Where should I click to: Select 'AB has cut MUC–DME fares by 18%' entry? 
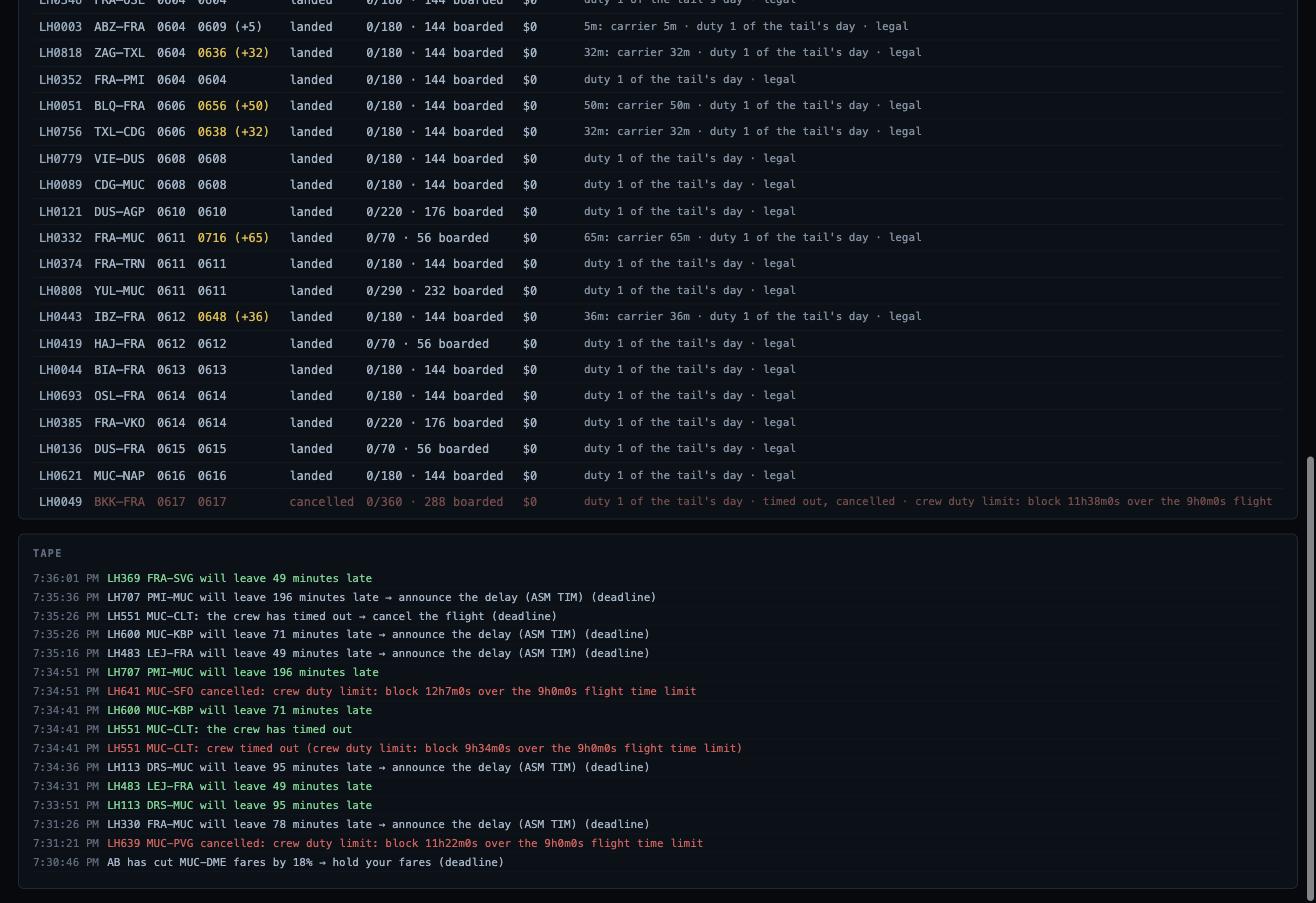pyautogui.click(x=305, y=862)
